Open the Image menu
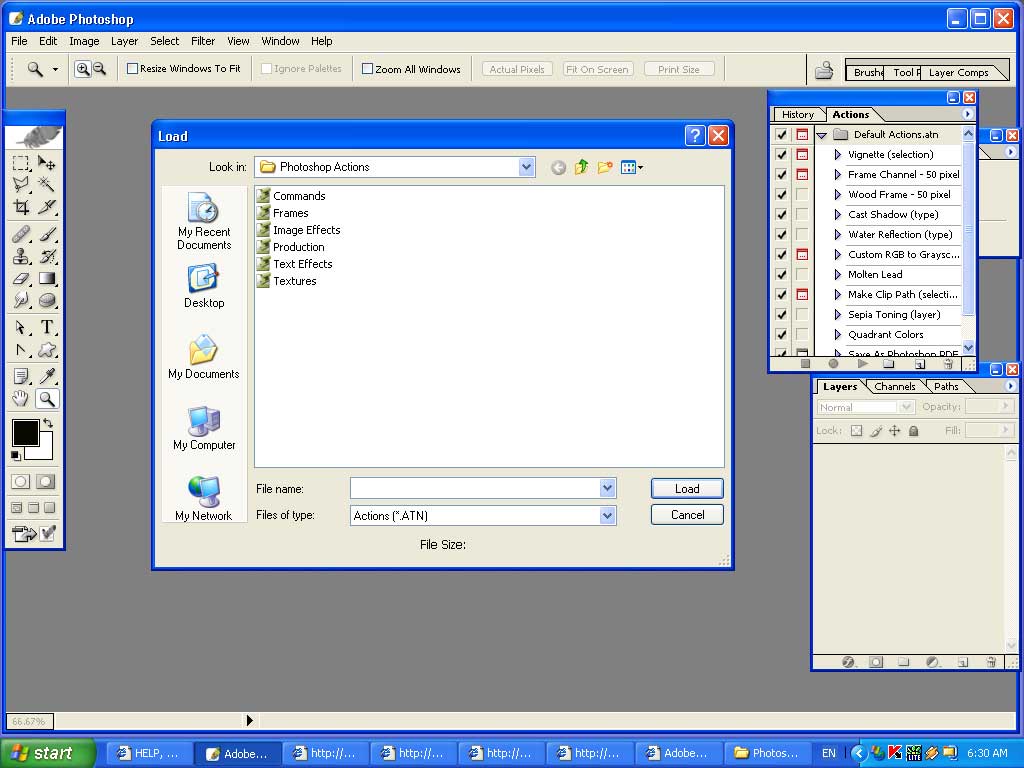The width and height of the screenshot is (1024, 768). tap(84, 41)
